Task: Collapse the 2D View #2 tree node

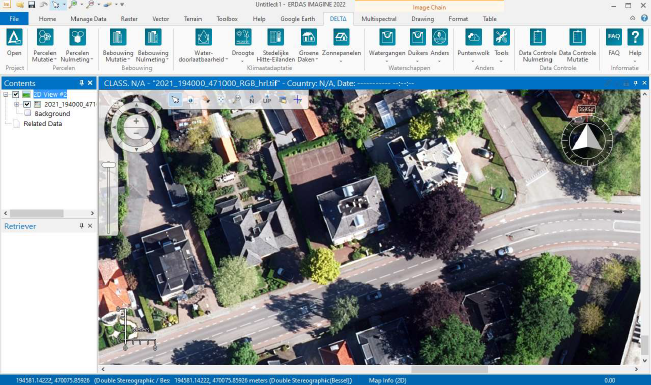Action: click(x=6, y=95)
